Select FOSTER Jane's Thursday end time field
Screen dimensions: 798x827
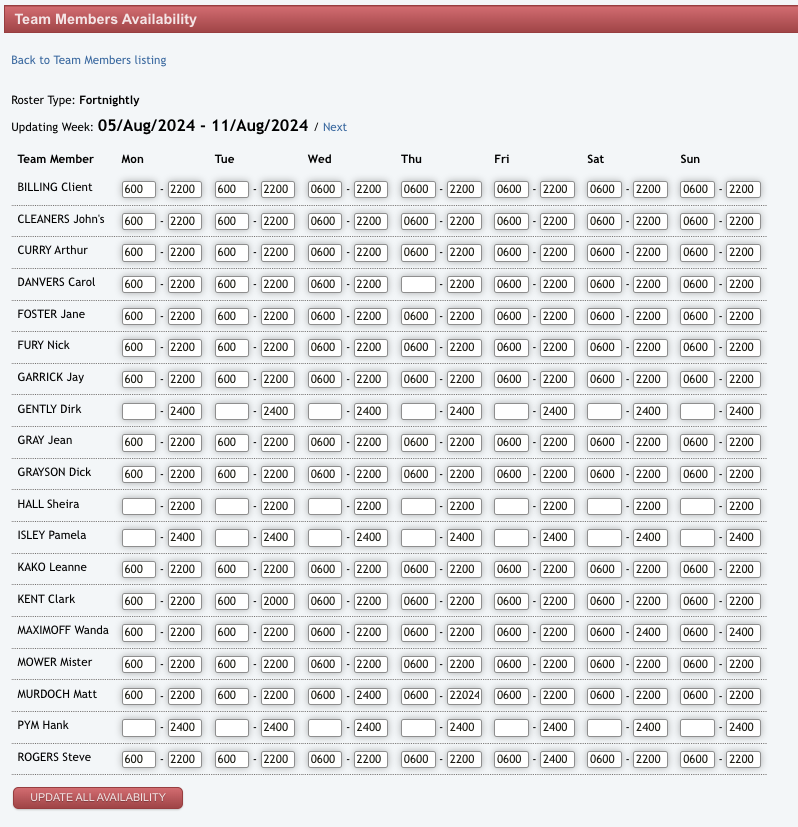tap(464, 316)
